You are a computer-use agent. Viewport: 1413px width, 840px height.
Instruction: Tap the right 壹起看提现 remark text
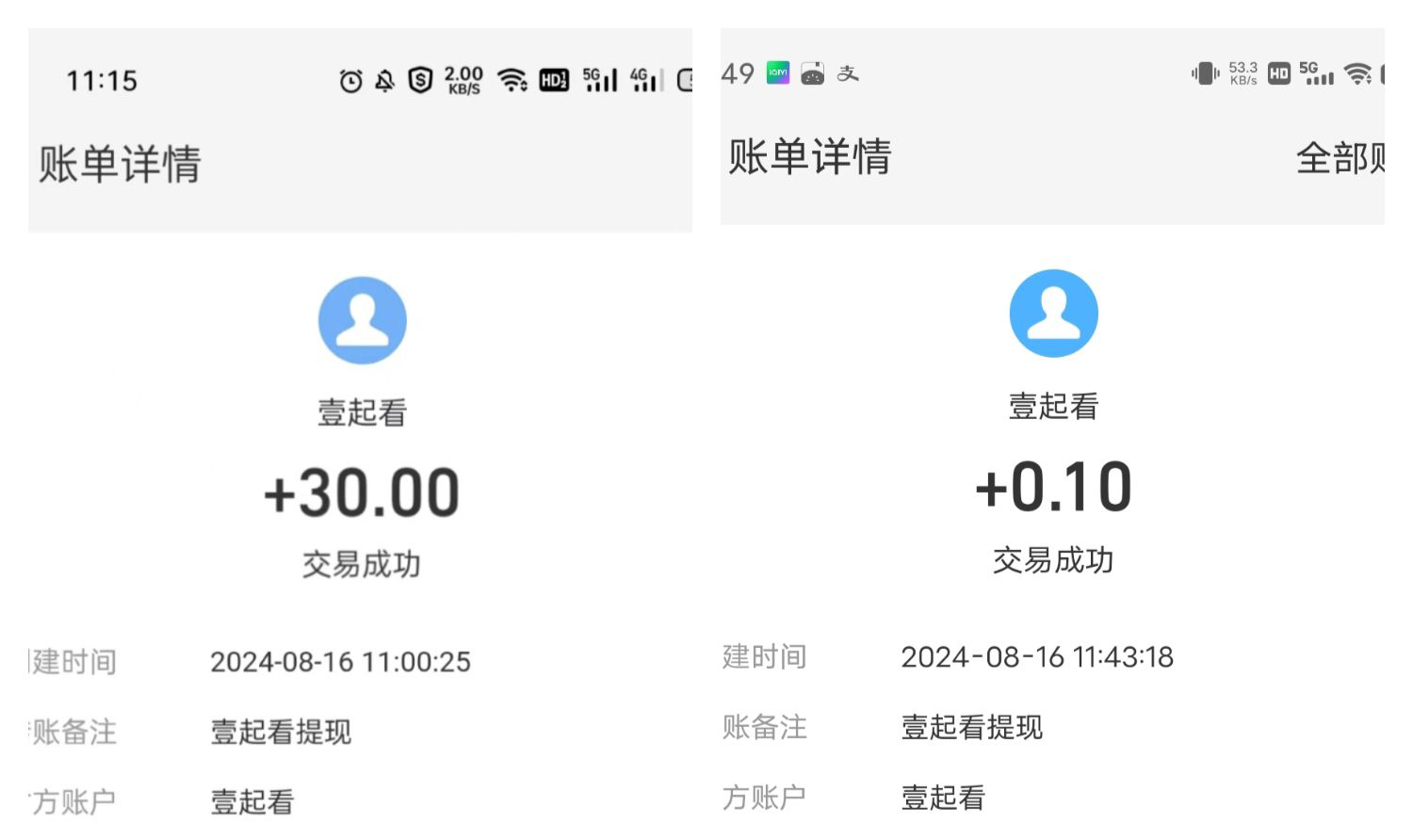pyautogui.click(x=972, y=727)
